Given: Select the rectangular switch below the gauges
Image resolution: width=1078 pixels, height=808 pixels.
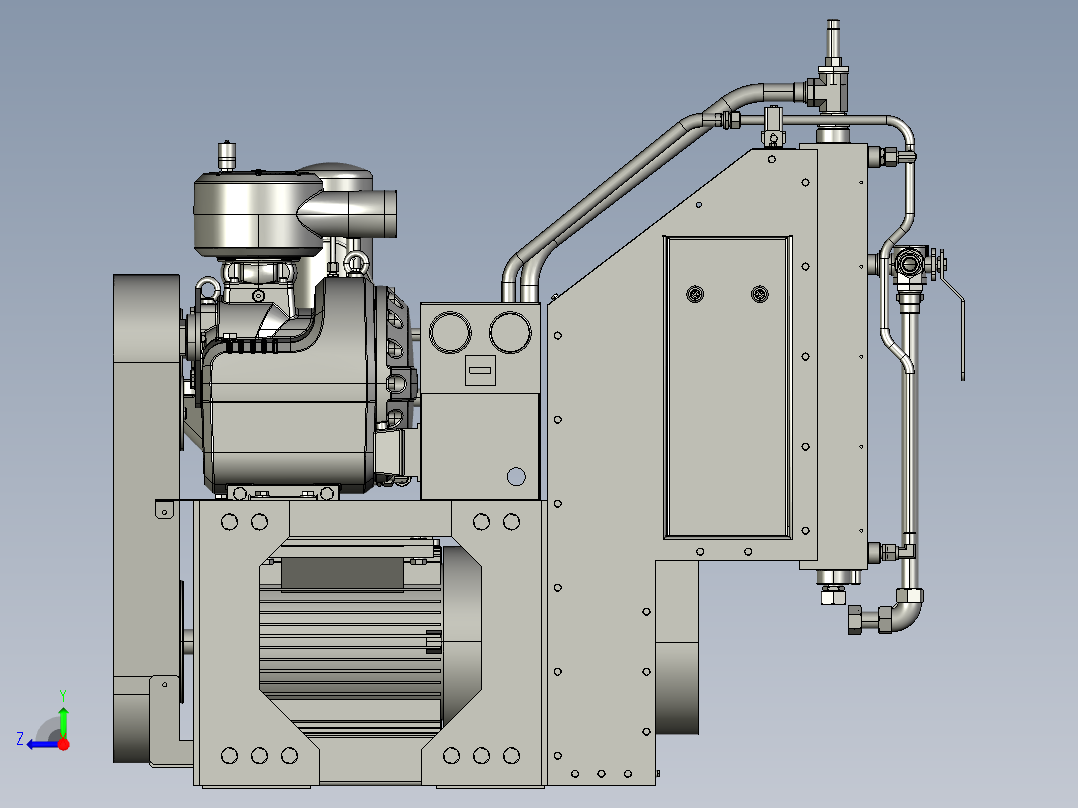Looking at the screenshot, I should click(480, 370).
